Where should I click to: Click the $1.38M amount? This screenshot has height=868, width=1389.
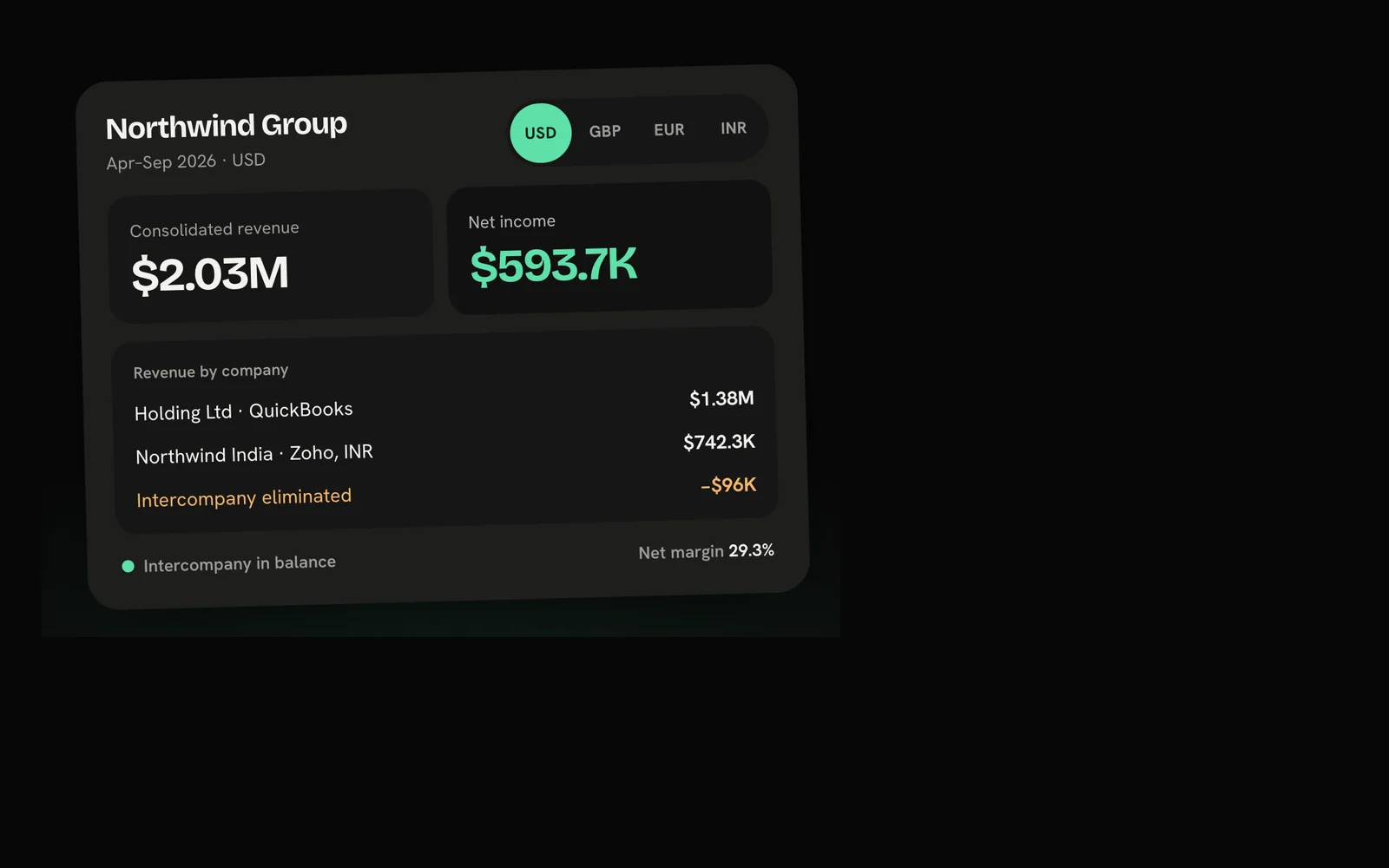(x=721, y=398)
